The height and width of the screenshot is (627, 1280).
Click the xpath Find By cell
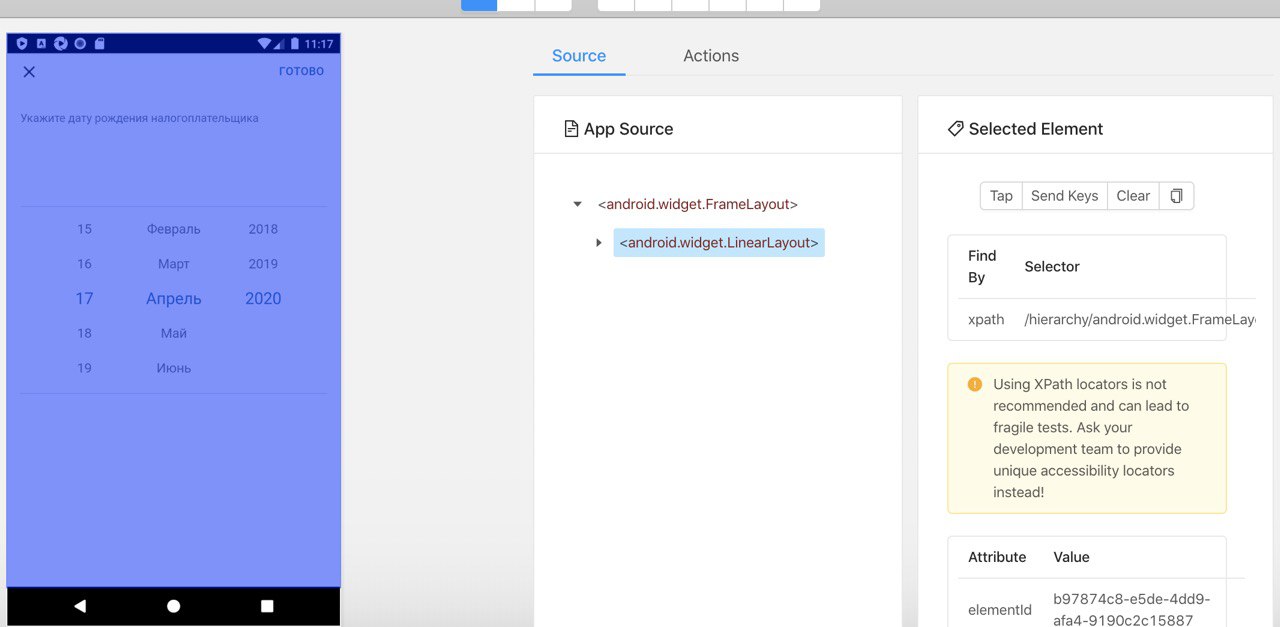click(986, 320)
